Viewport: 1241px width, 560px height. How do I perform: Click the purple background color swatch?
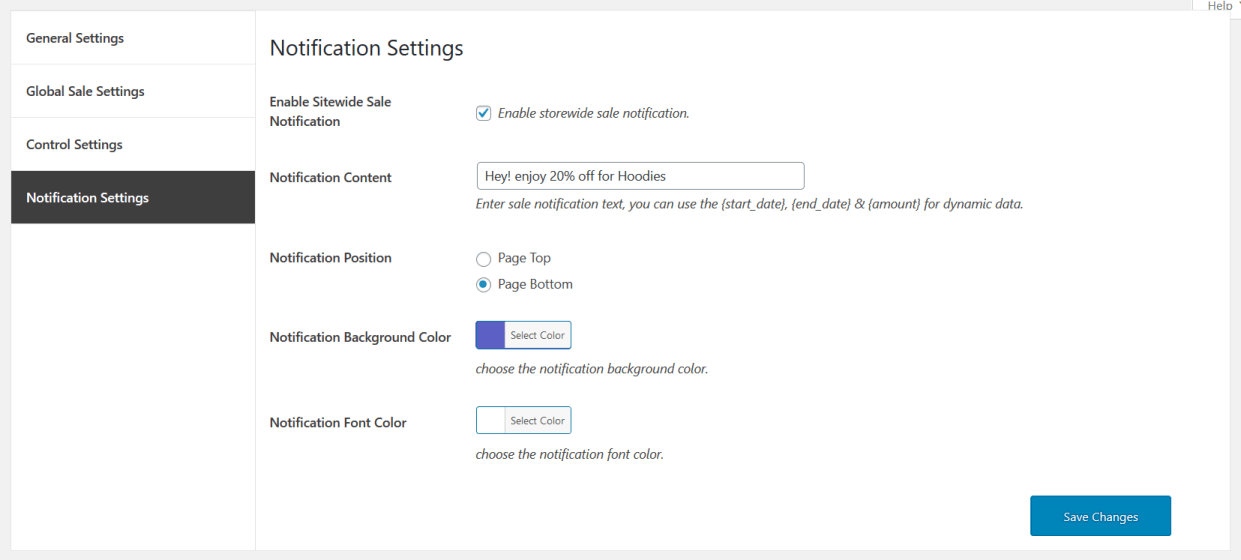tap(490, 335)
